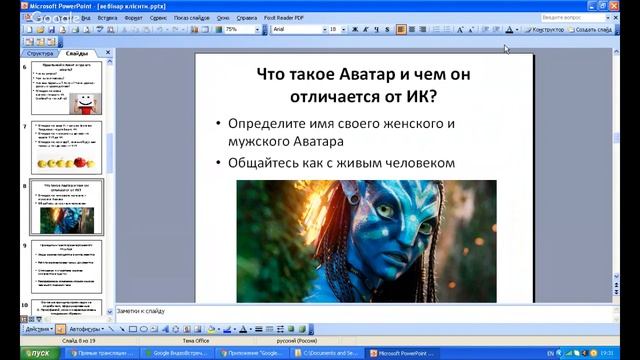Open the Вставка menu
Screen dimensions: 640x360
click(x=107, y=18)
